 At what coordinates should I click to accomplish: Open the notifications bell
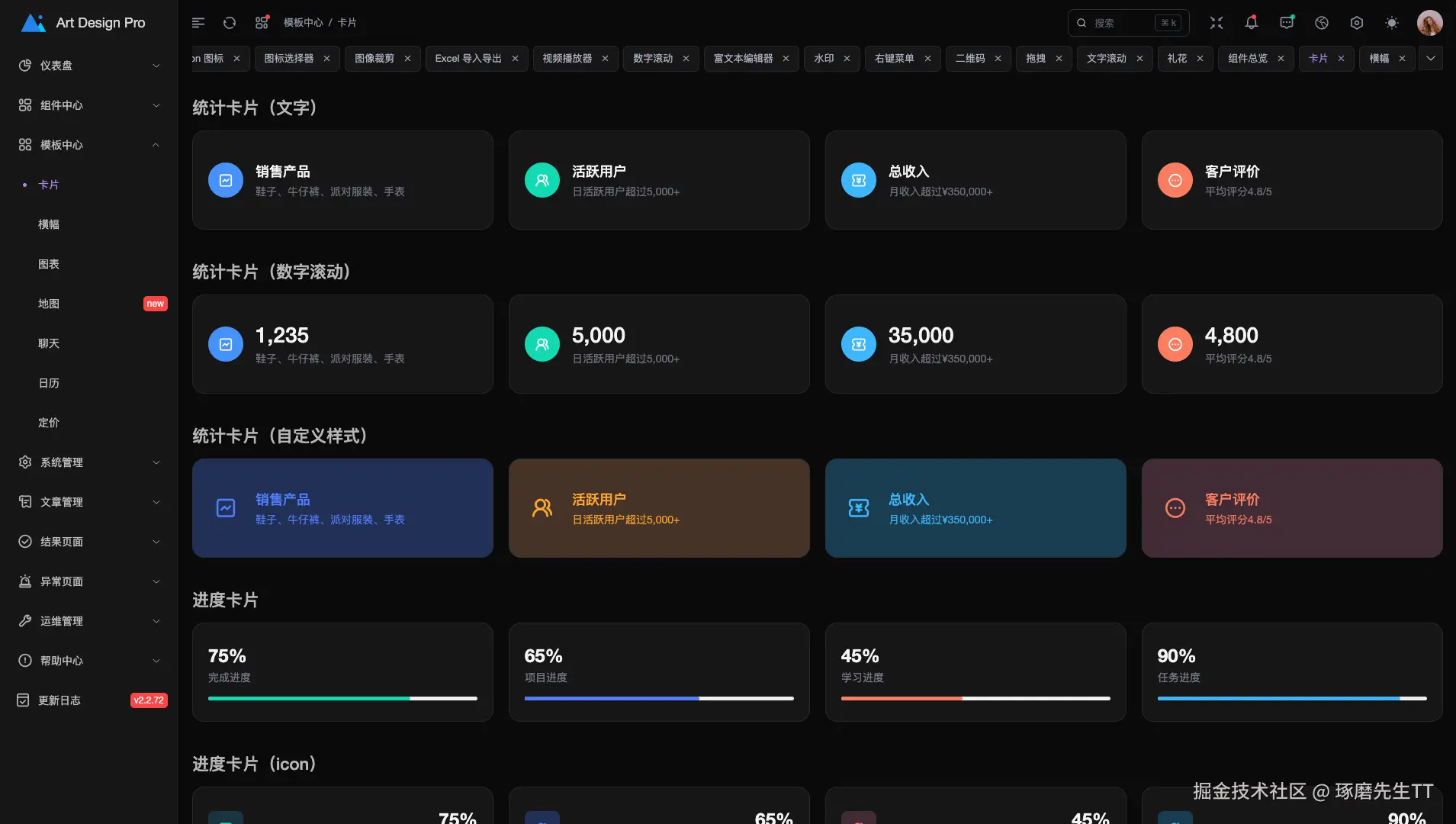1252,23
